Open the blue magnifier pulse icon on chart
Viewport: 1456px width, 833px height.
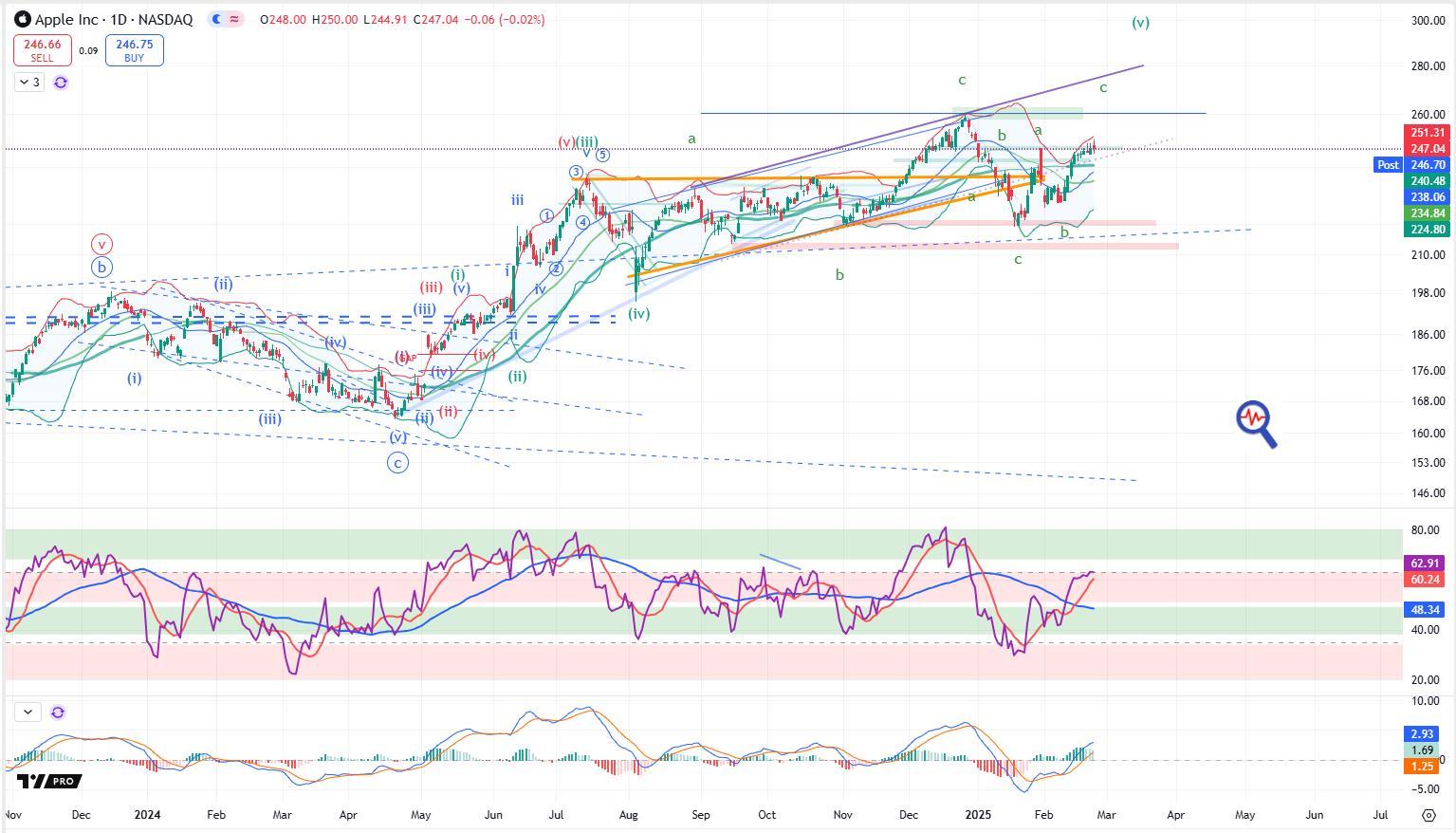1256,423
